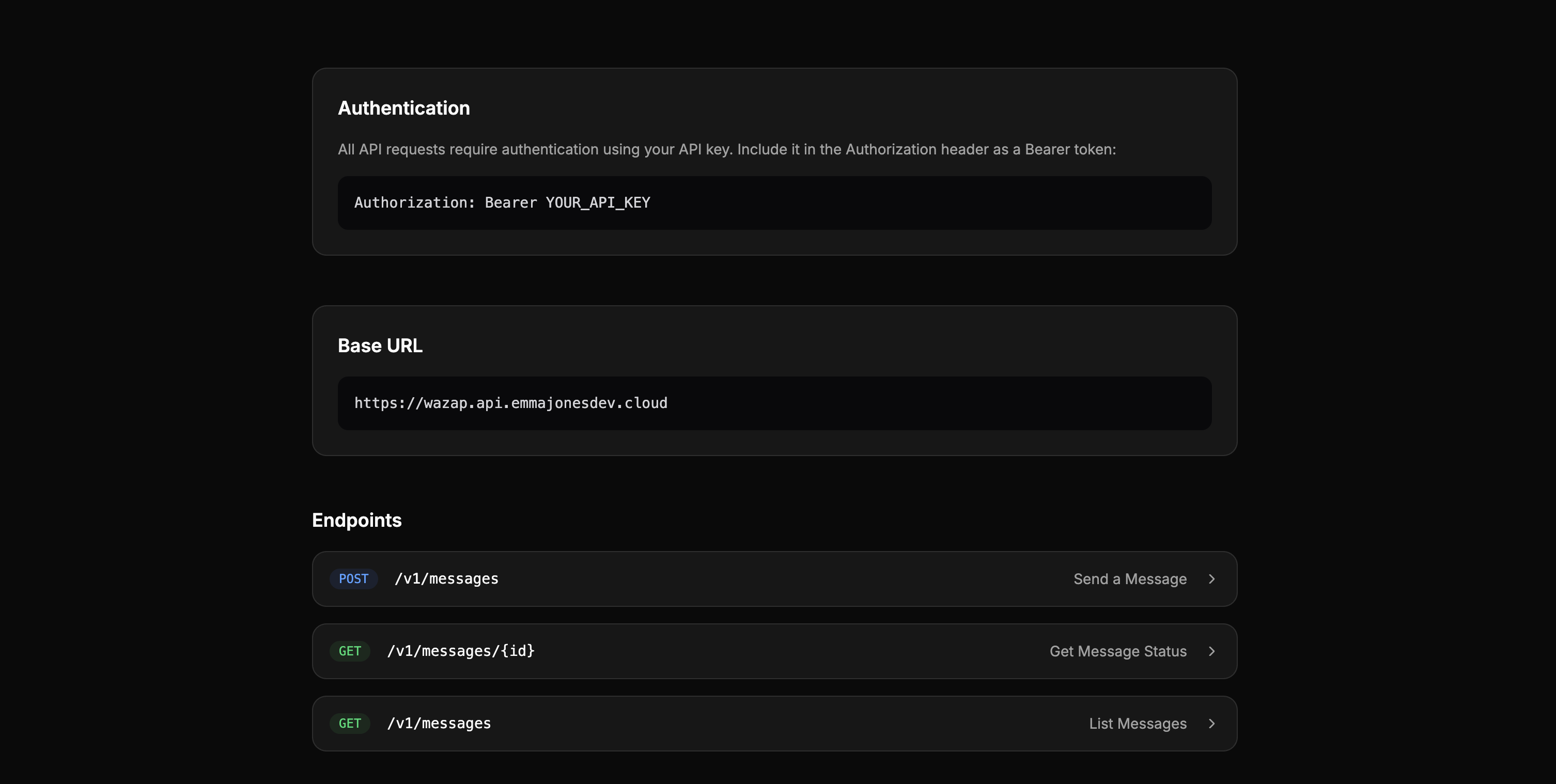Image resolution: width=1556 pixels, height=784 pixels.
Task: Click the YOUR_API_KEY placeholder text
Action: coord(598,203)
